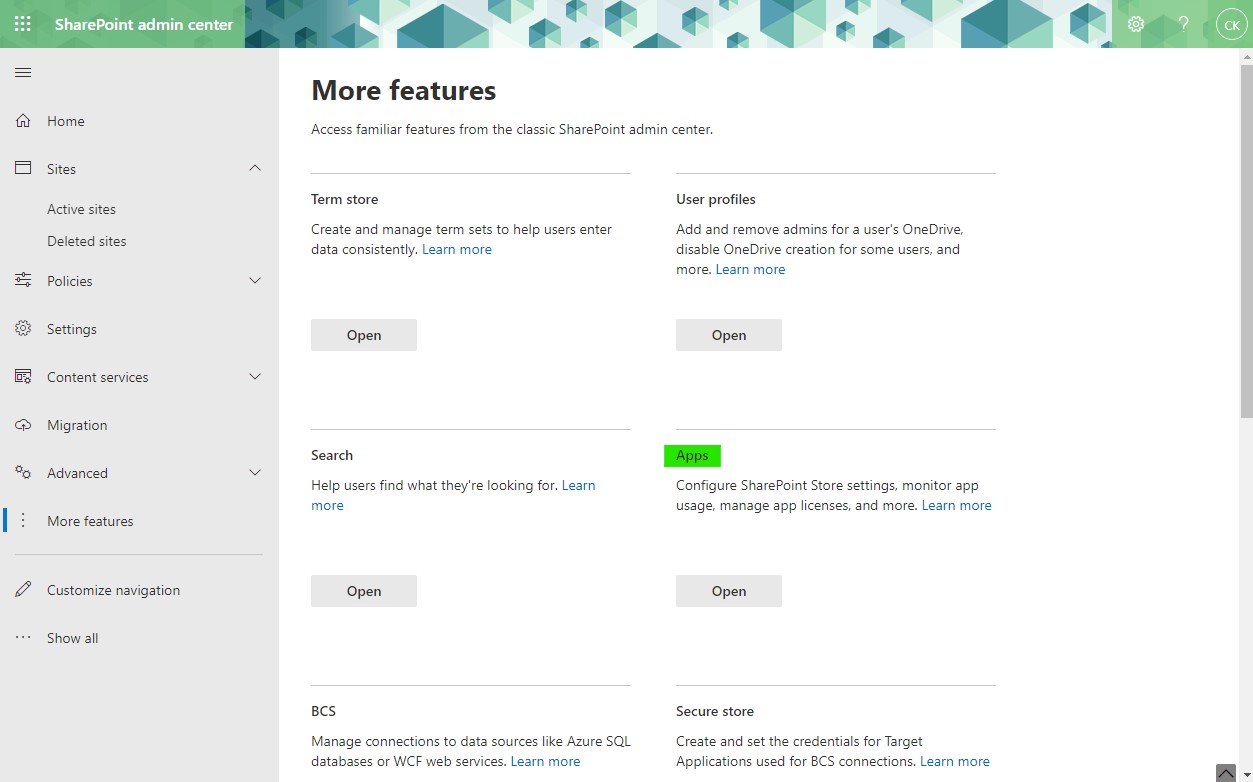Click the Show all ellipsis icon

point(23,638)
